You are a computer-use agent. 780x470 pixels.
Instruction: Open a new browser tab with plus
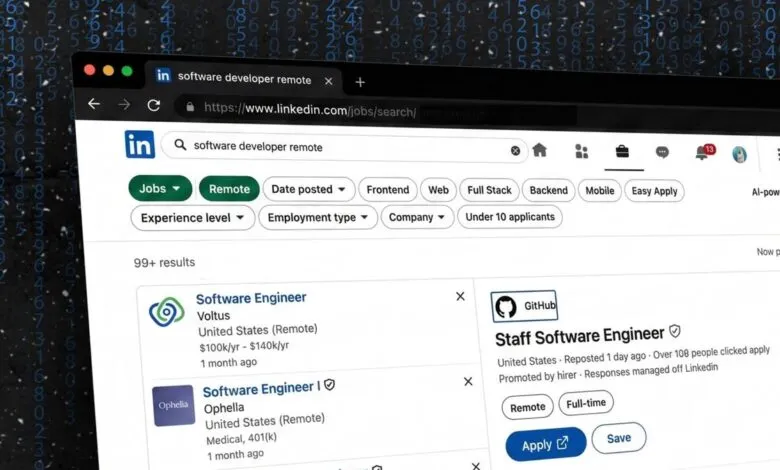coord(360,82)
